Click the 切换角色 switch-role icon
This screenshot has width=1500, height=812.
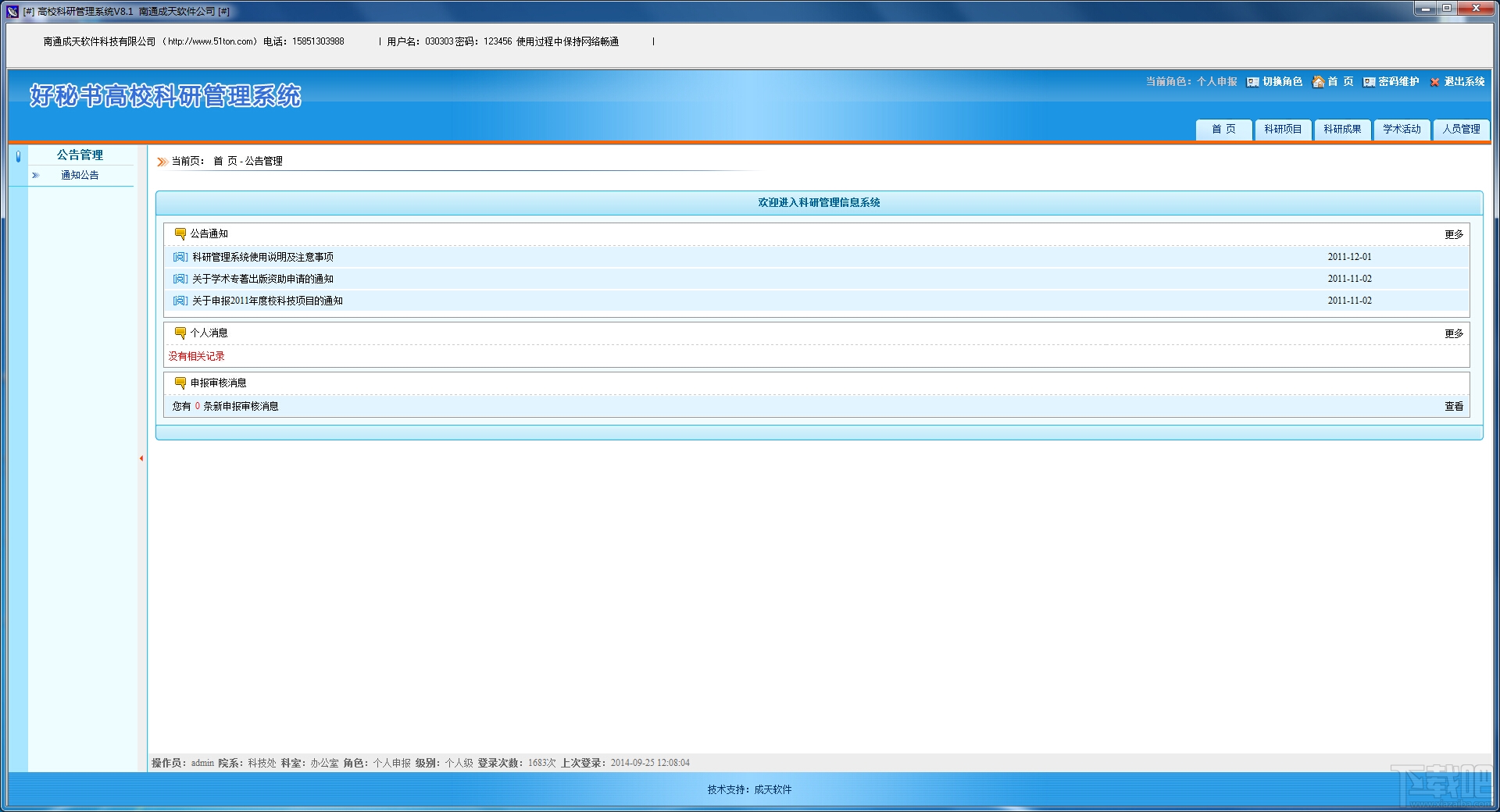1252,82
